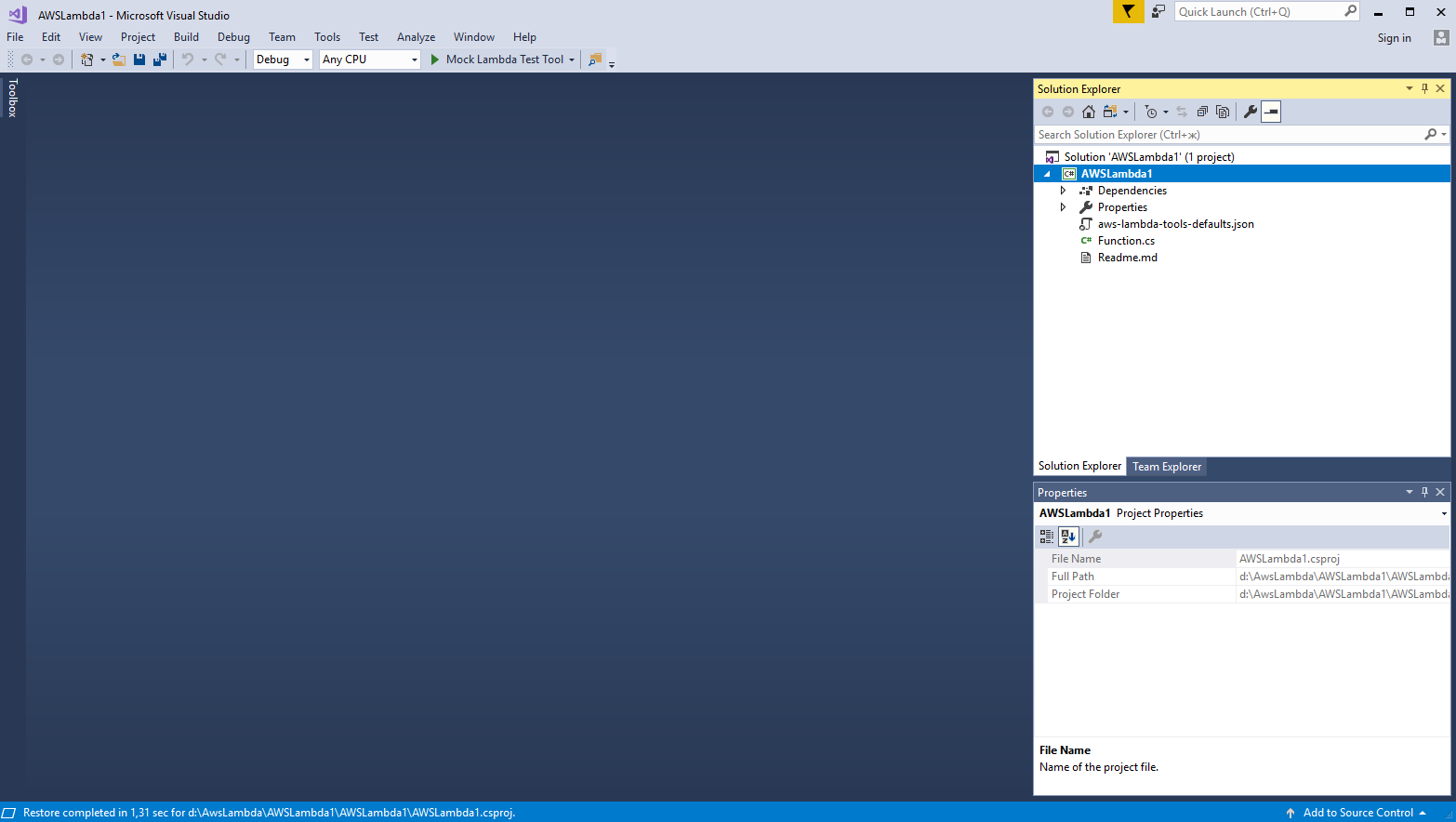Click the Sign in link
Image resolution: width=1456 pixels, height=822 pixels.
tap(1394, 38)
